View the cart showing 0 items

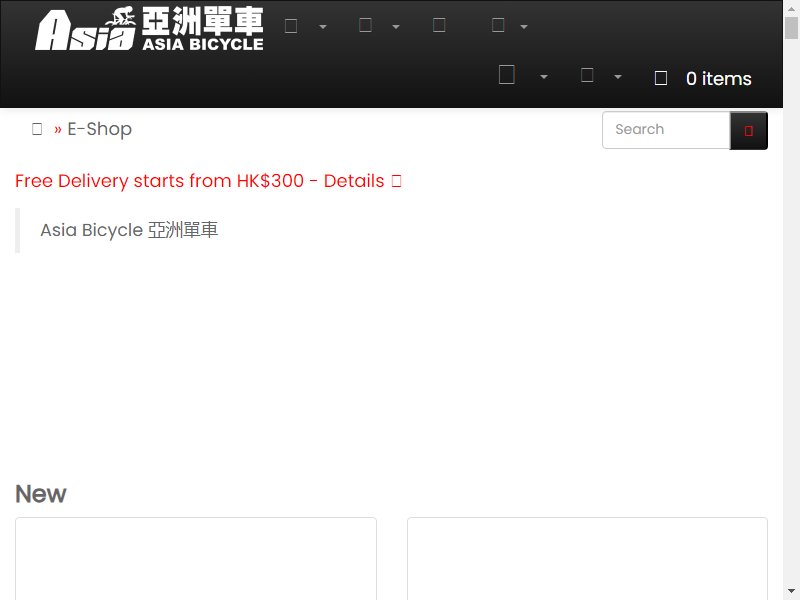click(718, 79)
